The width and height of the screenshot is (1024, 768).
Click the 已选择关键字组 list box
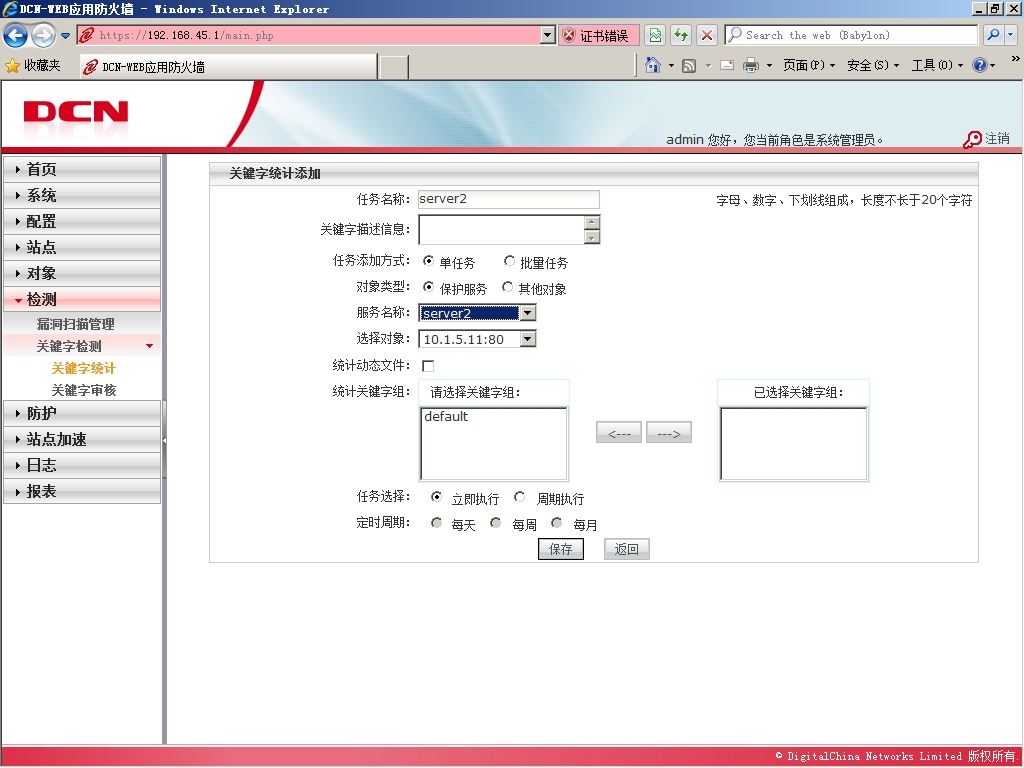[794, 444]
